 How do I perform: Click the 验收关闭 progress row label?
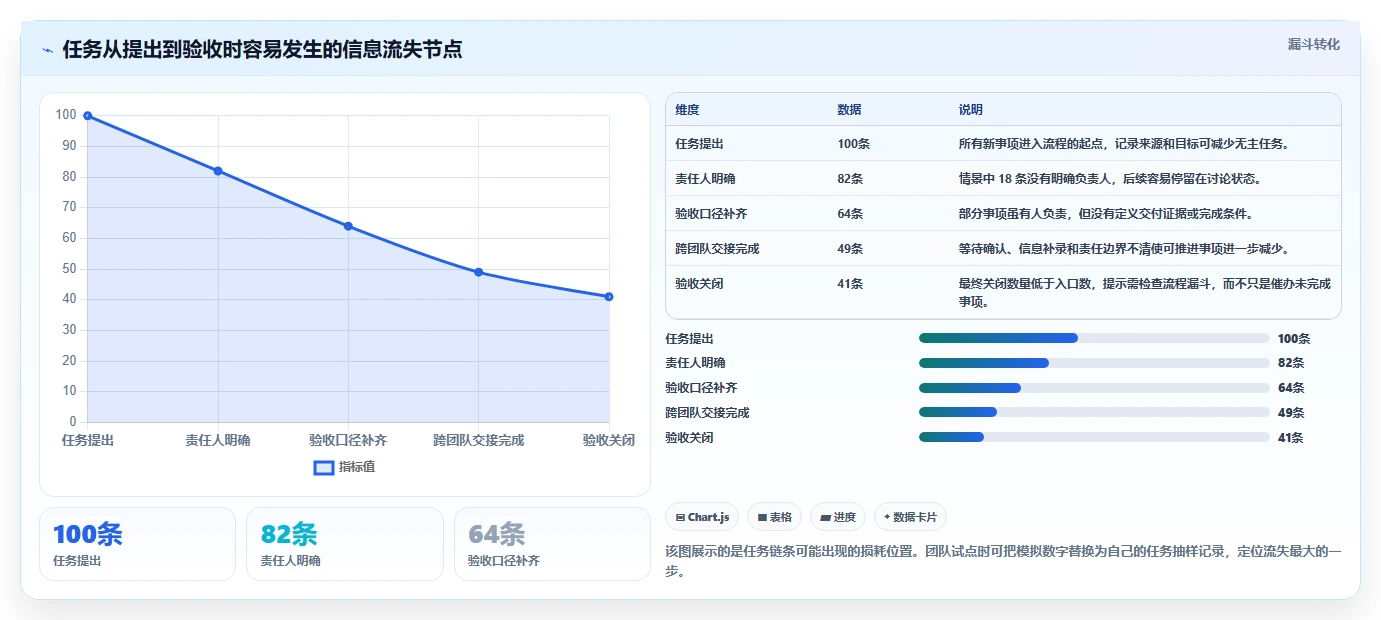pyautogui.click(x=690, y=438)
